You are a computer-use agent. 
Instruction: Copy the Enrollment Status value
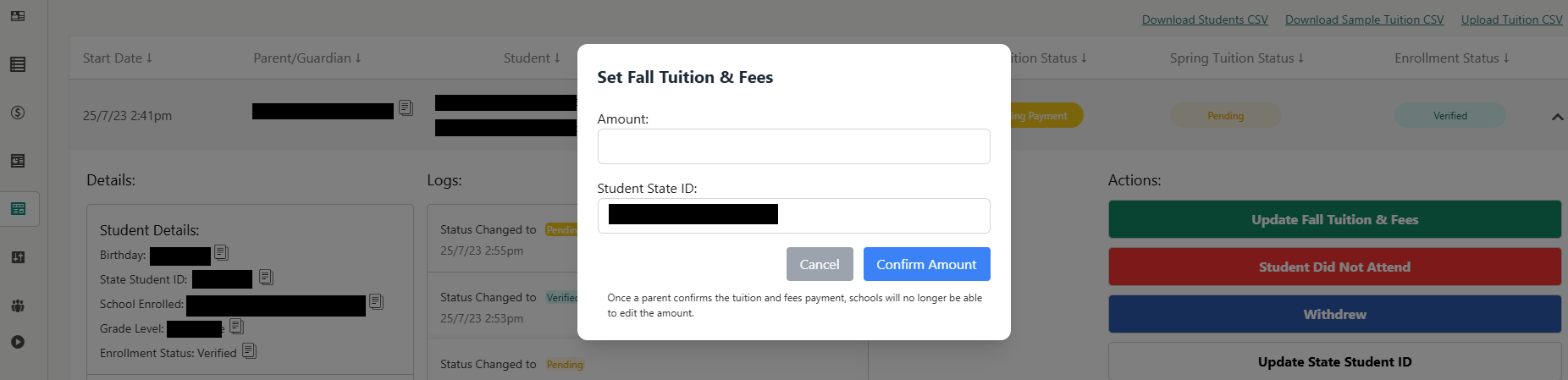coord(250,350)
